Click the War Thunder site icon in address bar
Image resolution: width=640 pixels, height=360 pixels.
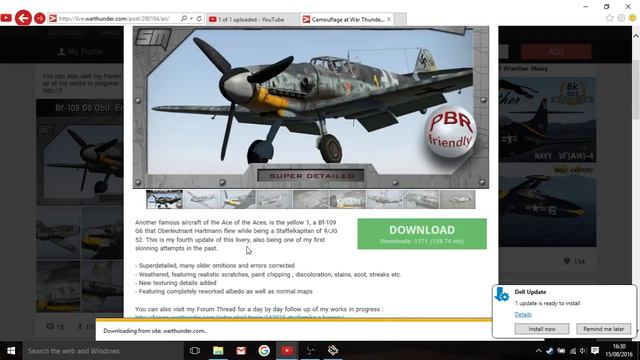(x=53, y=18)
